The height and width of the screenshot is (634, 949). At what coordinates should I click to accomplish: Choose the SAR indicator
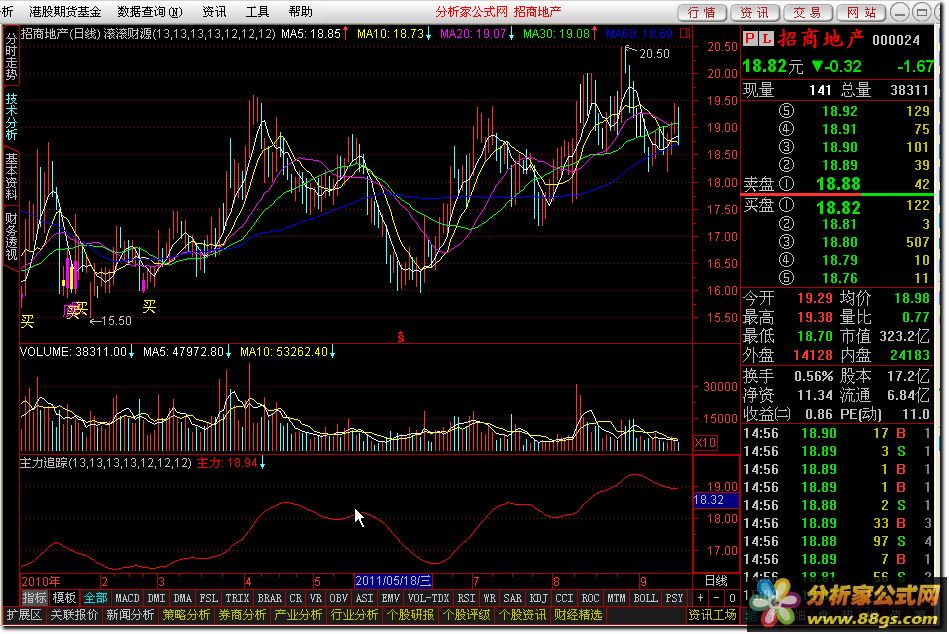tap(512, 598)
